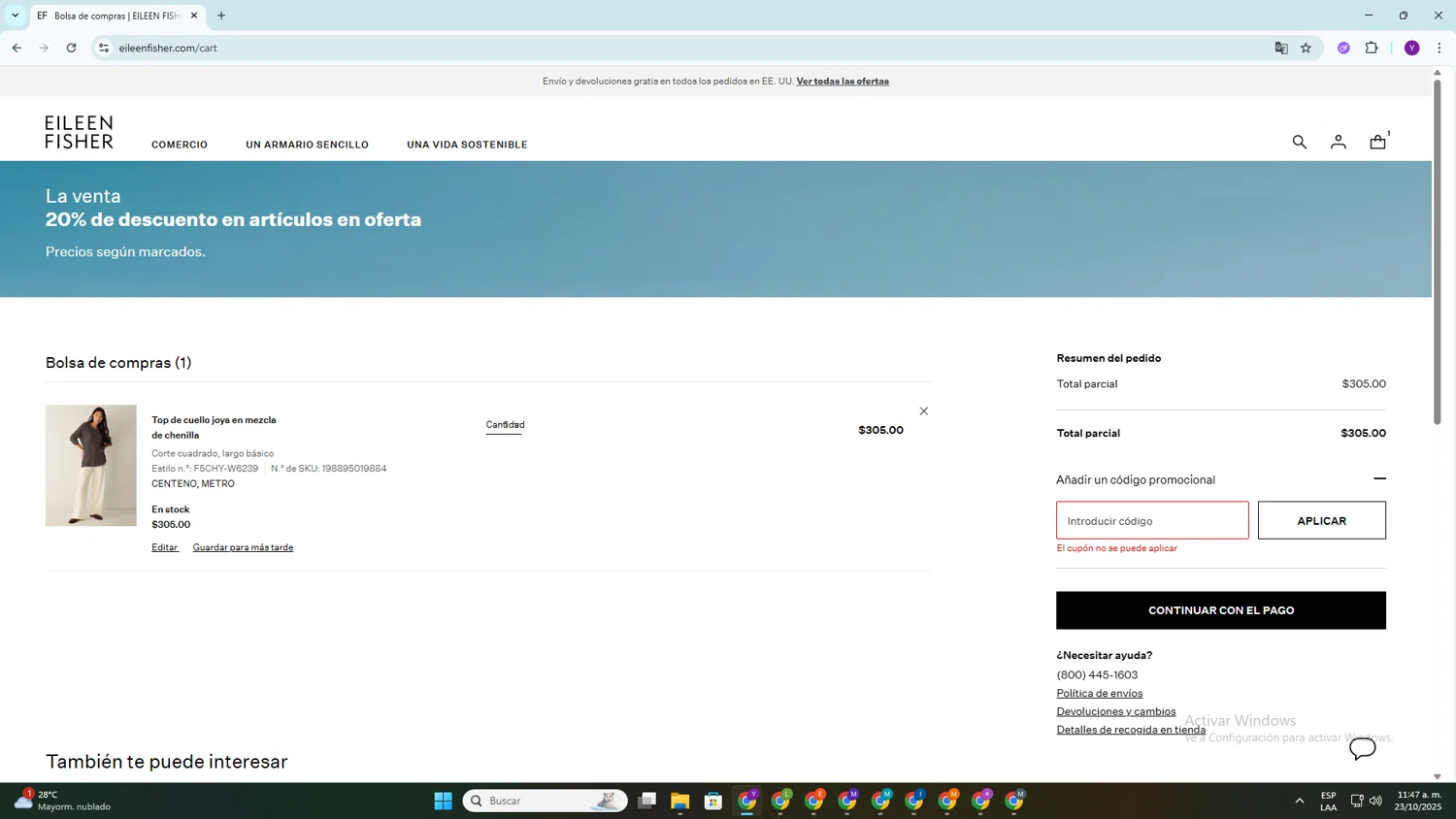1456x819 pixels.
Task: Click the SKU number 198895019884
Action: click(x=353, y=469)
